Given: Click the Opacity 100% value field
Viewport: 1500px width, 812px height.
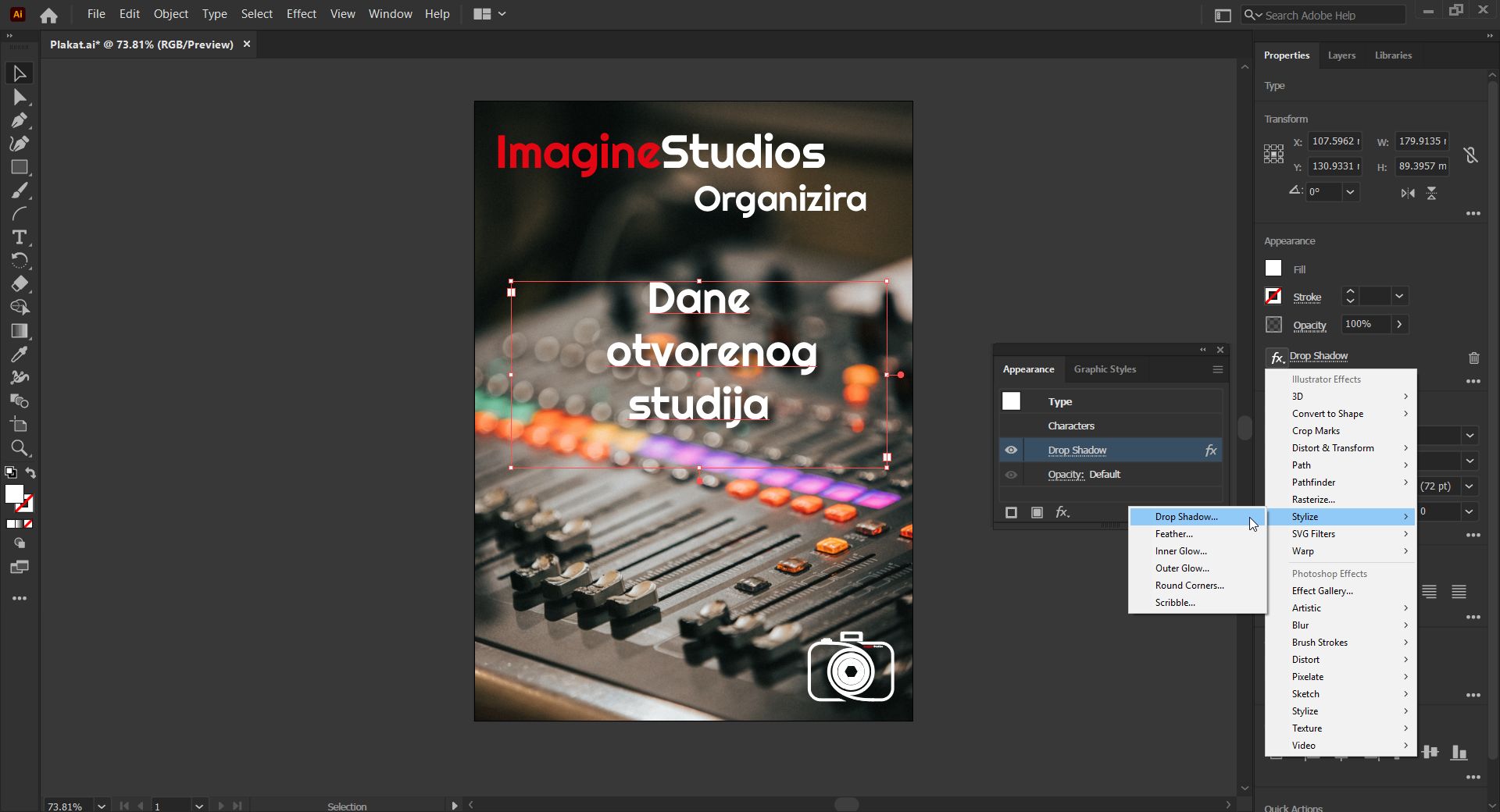Looking at the screenshot, I should 1366,324.
